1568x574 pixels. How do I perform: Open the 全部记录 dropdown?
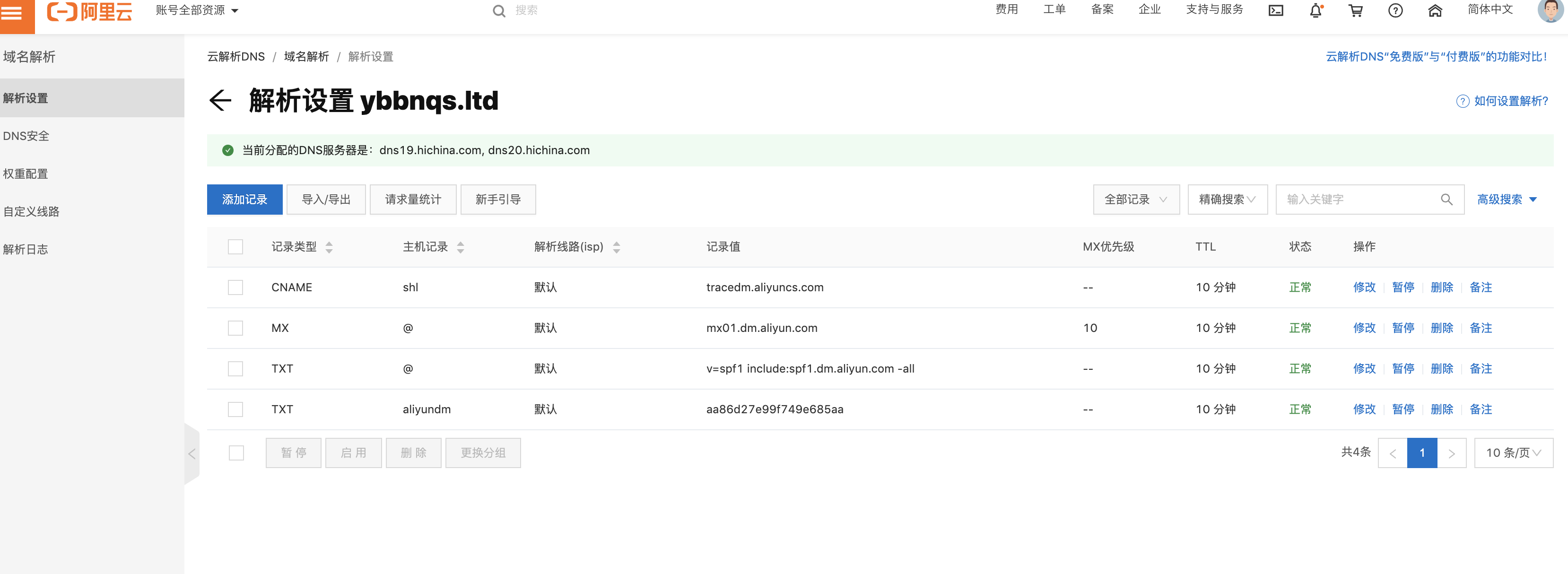tap(1136, 200)
